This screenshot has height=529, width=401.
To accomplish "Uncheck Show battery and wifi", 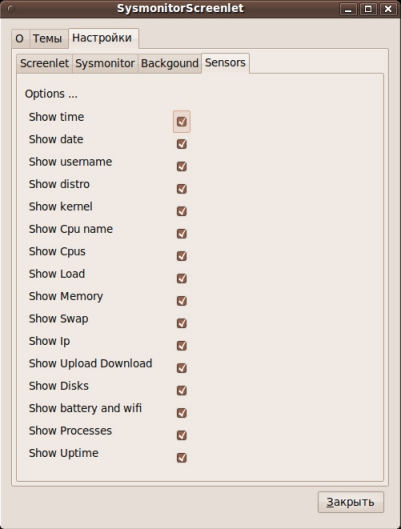I will (182, 413).
